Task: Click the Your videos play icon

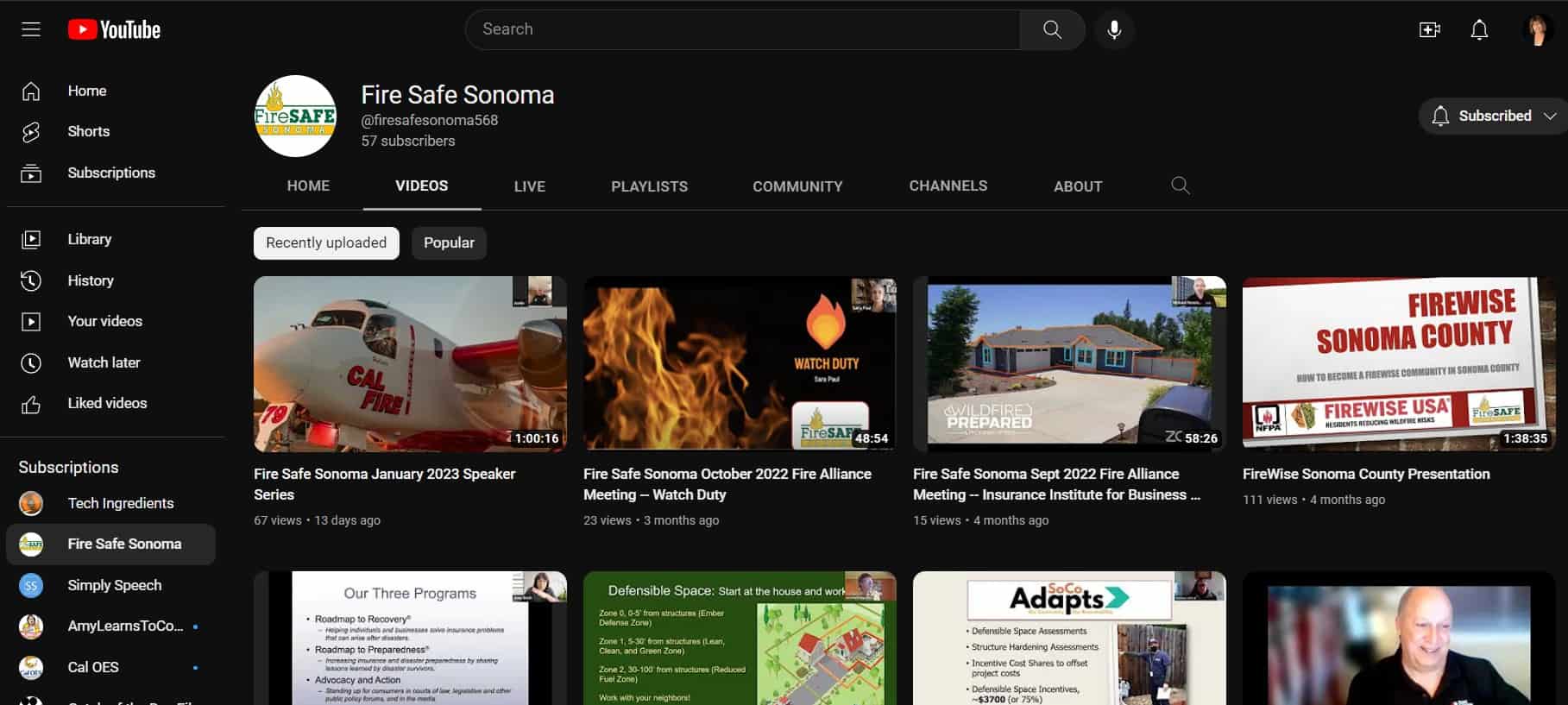Action: 31,321
